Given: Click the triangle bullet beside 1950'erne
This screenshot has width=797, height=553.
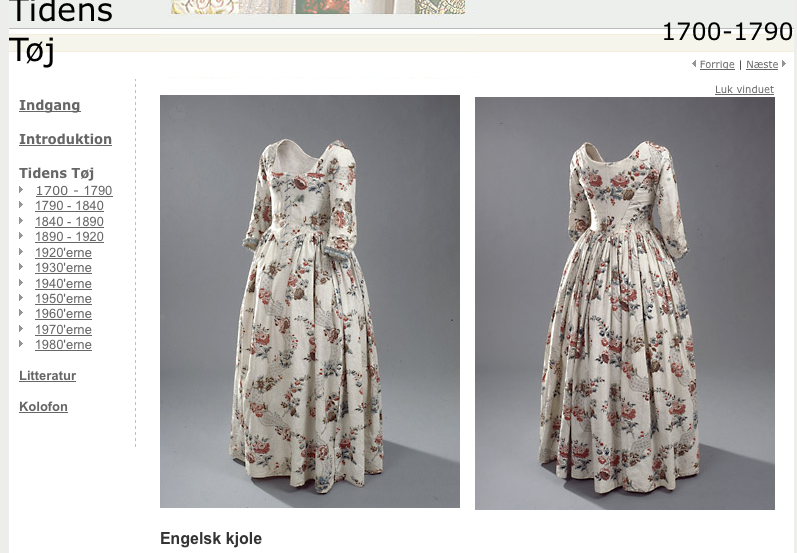Looking at the screenshot, I should [21, 298].
